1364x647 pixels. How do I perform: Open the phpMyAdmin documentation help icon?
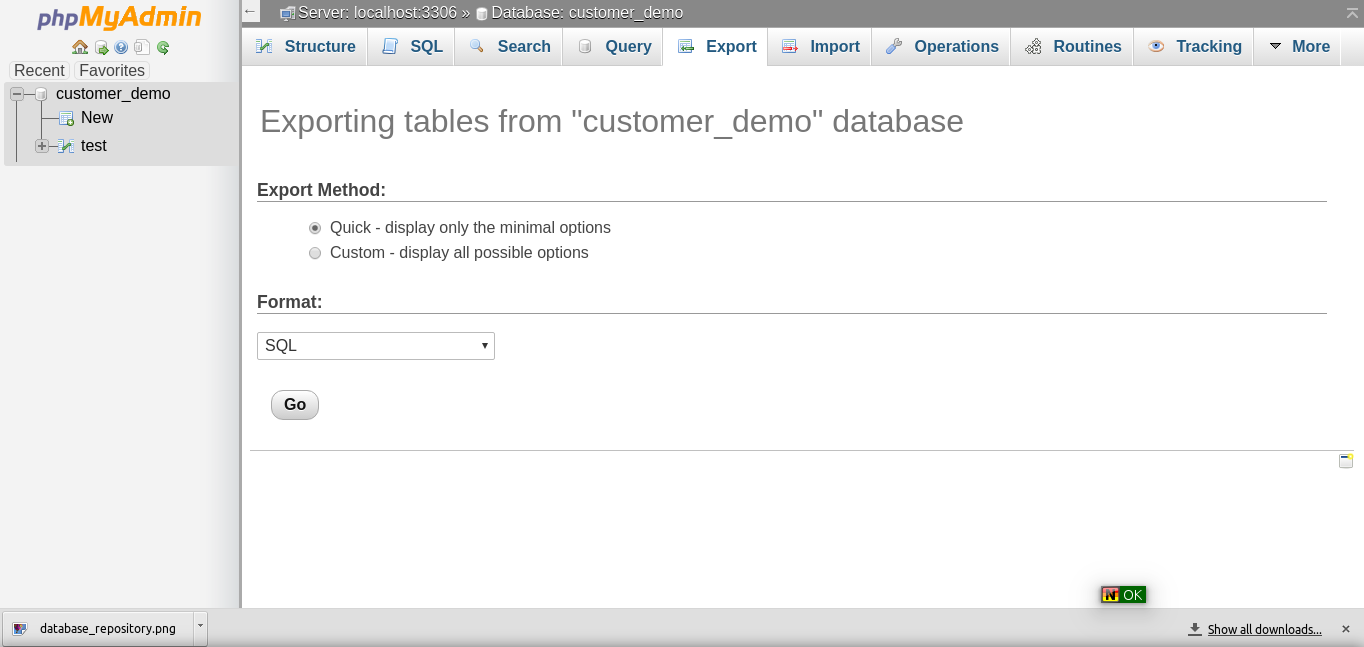pyautogui.click(x=121, y=47)
